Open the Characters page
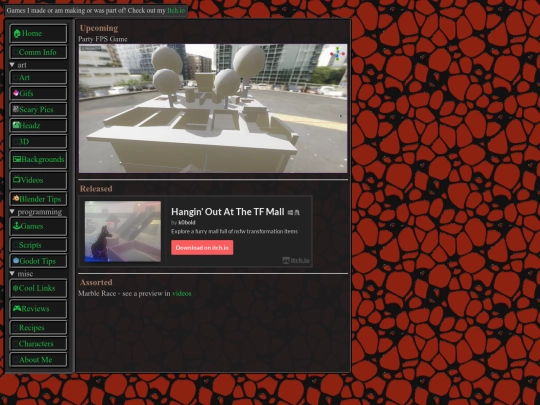The image size is (540, 405). pos(38,344)
